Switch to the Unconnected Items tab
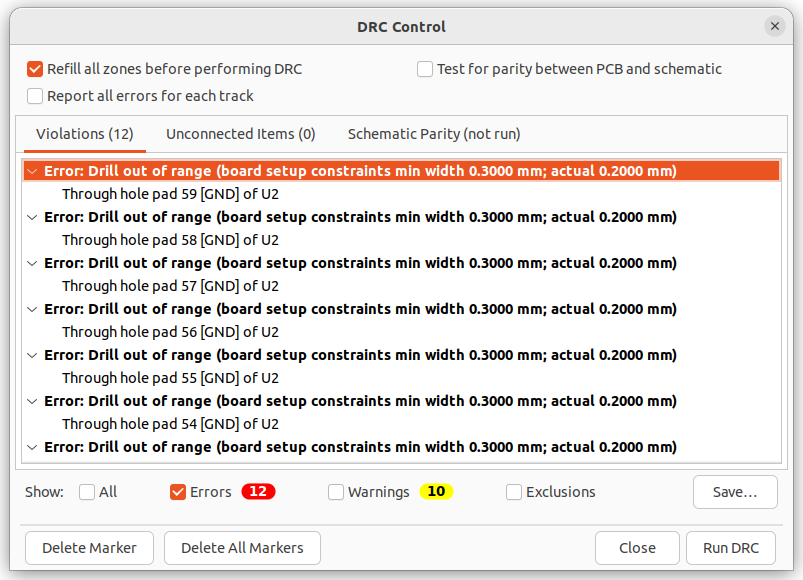Screen dimensions: 803x580 pyautogui.click(x=241, y=134)
